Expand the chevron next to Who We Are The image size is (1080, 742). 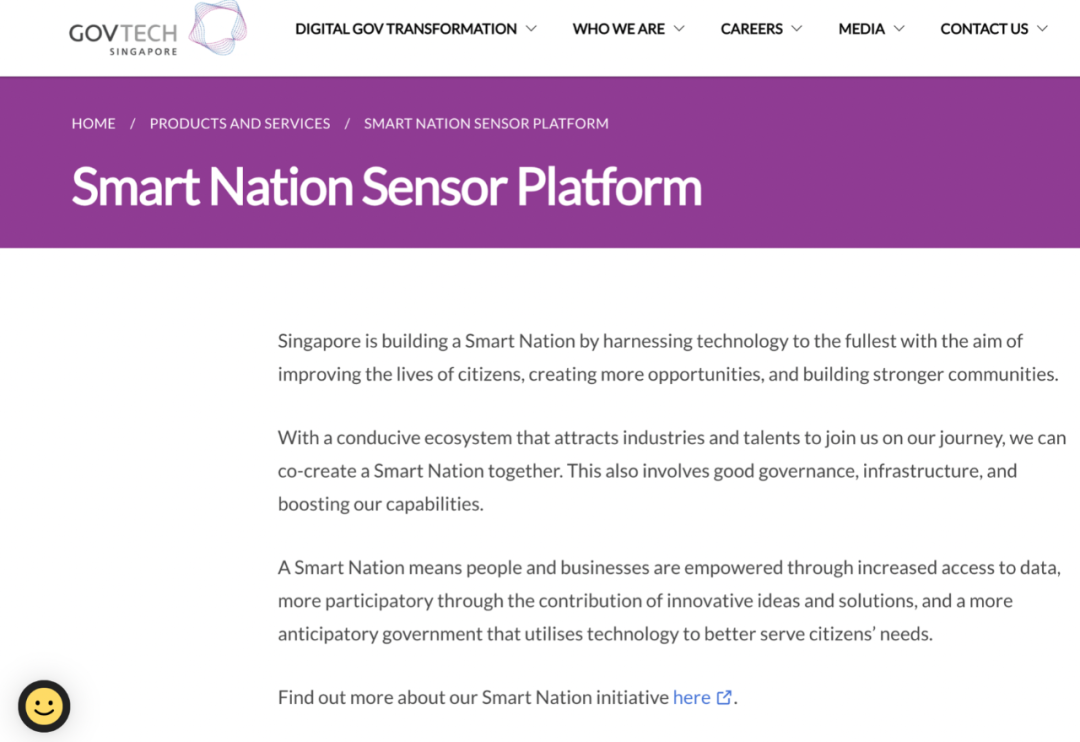pyautogui.click(x=679, y=29)
